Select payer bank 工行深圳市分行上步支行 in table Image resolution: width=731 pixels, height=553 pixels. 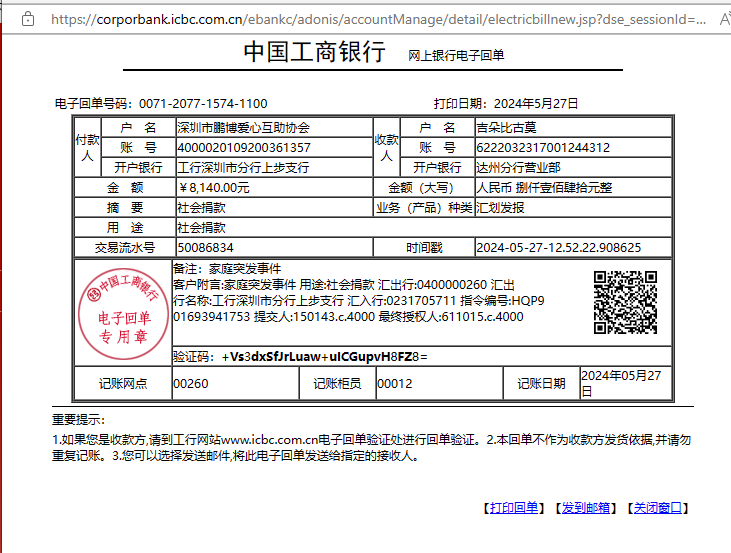click(x=243, y=167)
